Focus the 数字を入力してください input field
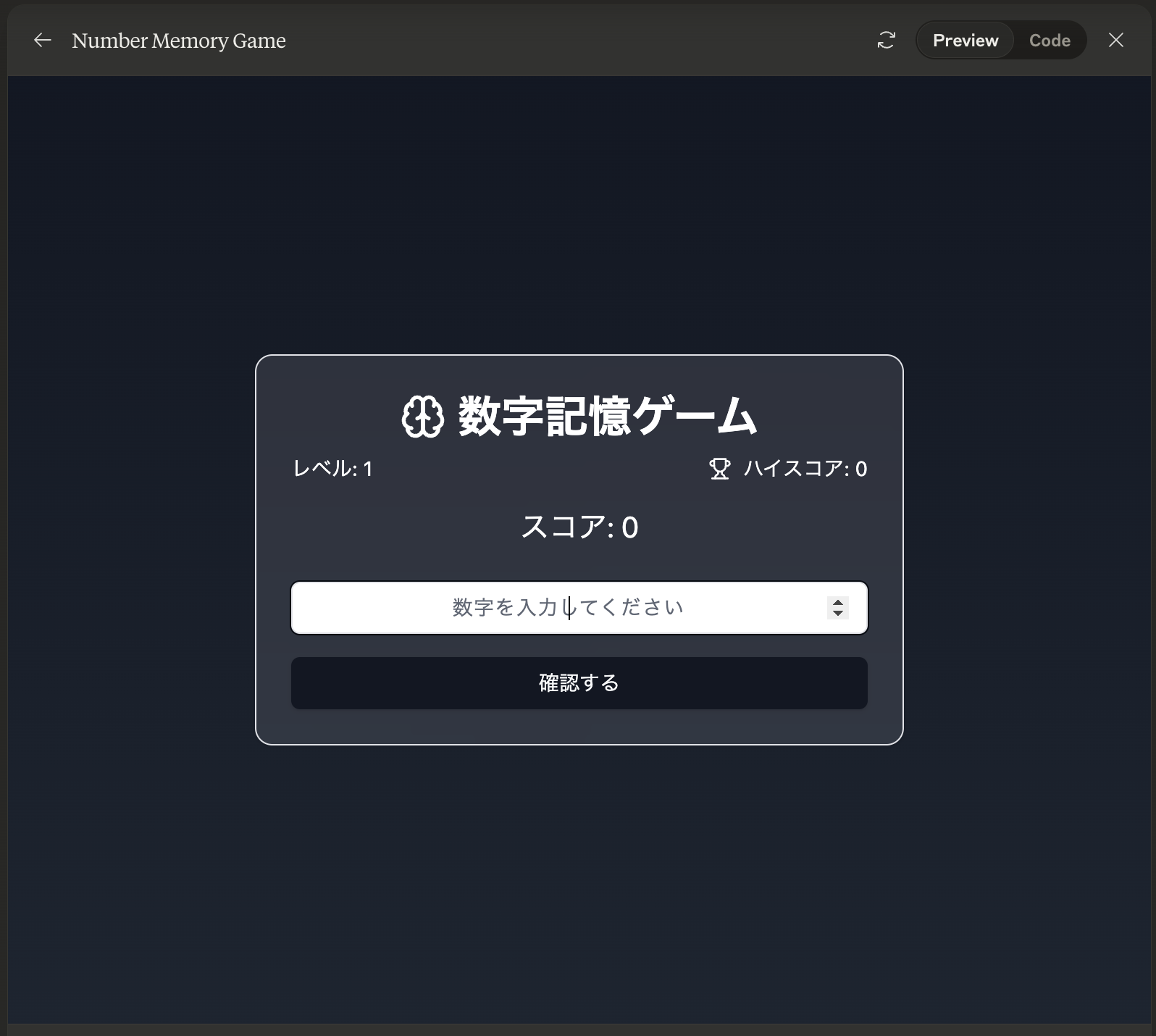Viewport: 1156px width, 1036px height. 579,608
